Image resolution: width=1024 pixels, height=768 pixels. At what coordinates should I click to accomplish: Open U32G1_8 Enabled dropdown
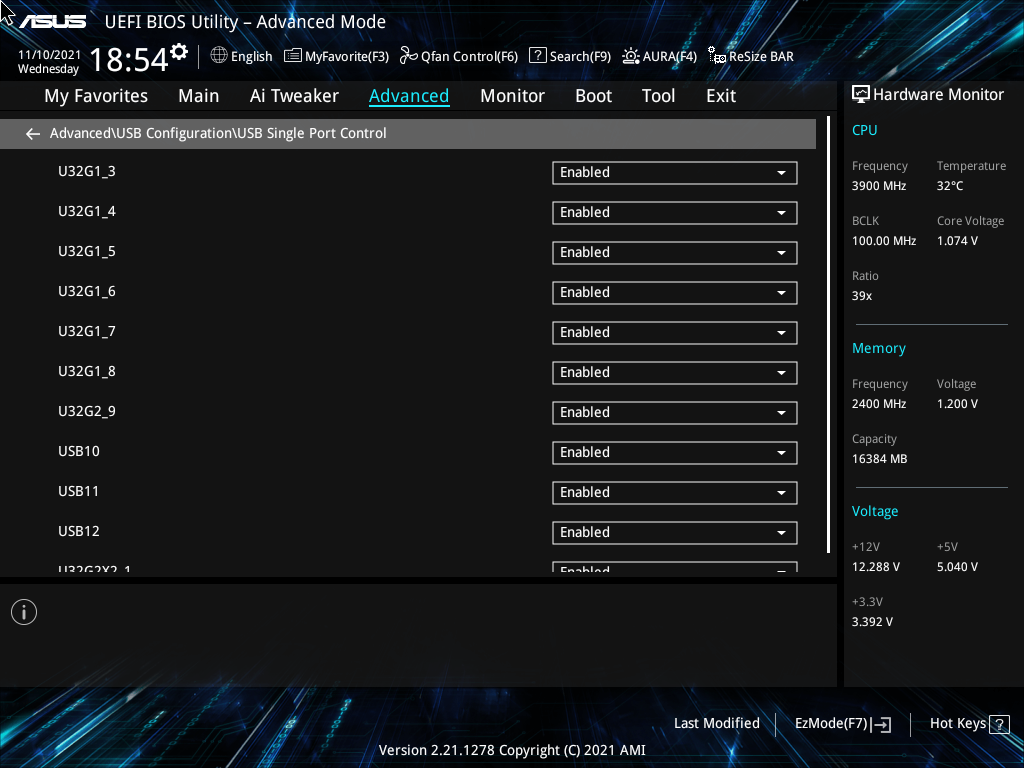[x=675, y=373]
